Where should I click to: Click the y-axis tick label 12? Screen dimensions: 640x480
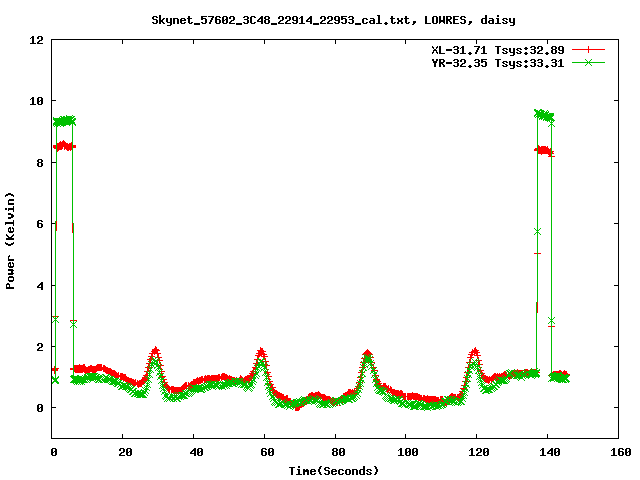tap(37, 40)
